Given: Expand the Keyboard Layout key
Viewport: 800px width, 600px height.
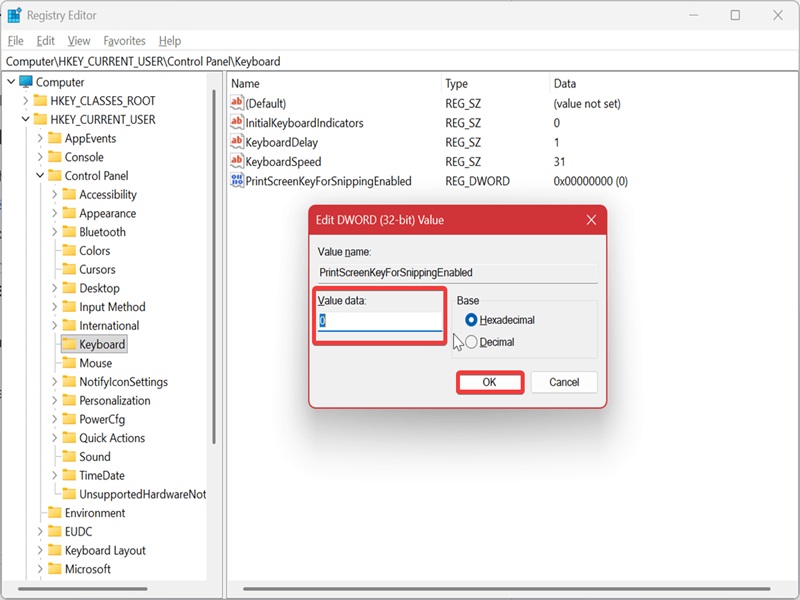Looking at the screenshot, I should click(x=40, y=550).
